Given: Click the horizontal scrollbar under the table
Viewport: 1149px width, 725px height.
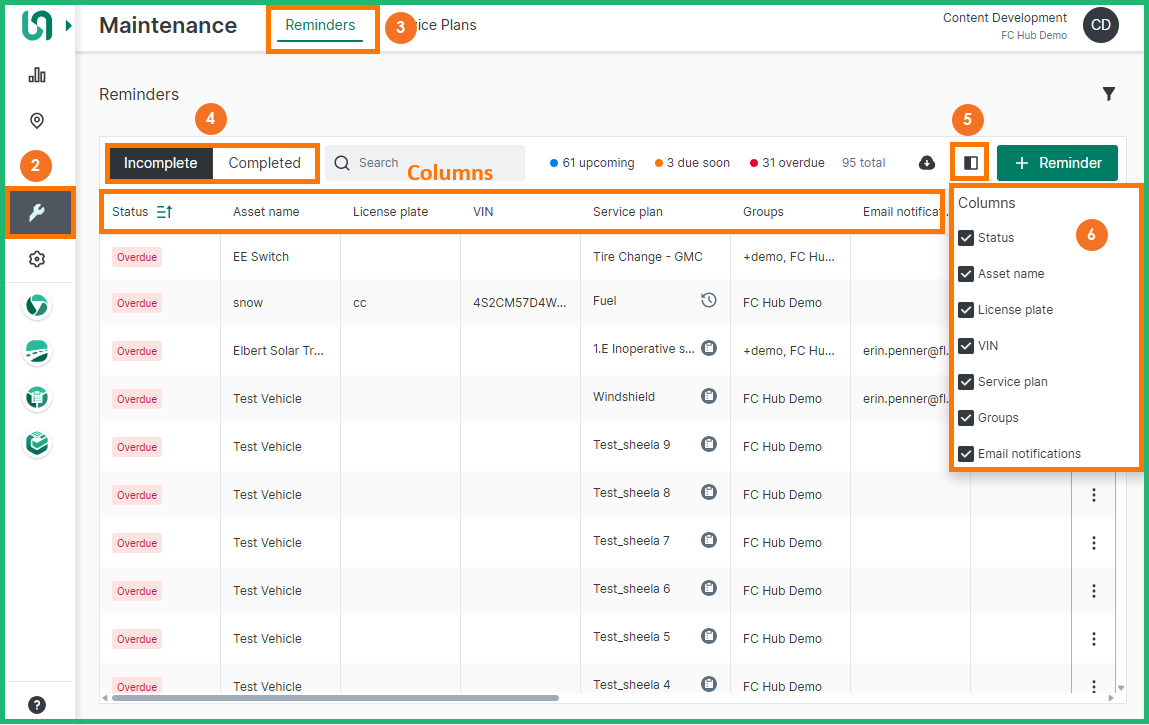Looking at the screenshot, I should pyautogui.click(x=335, y=698).
